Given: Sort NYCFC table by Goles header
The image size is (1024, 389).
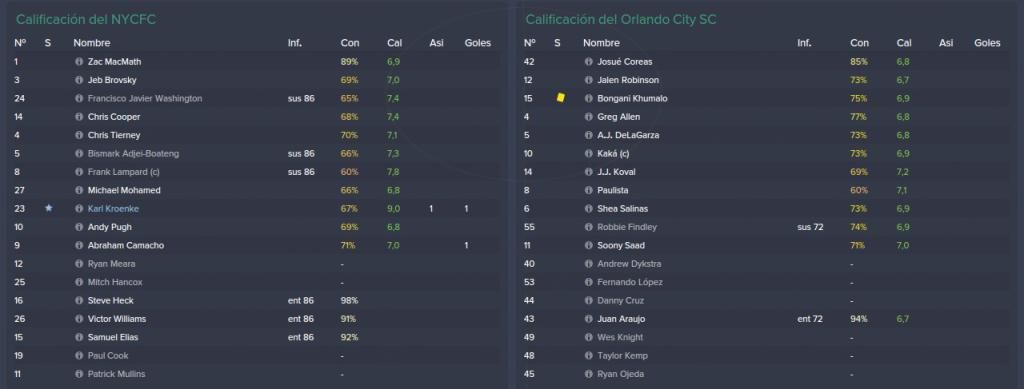Looking at the screenshot, I should pyautogui.click(x=477, y=43).
